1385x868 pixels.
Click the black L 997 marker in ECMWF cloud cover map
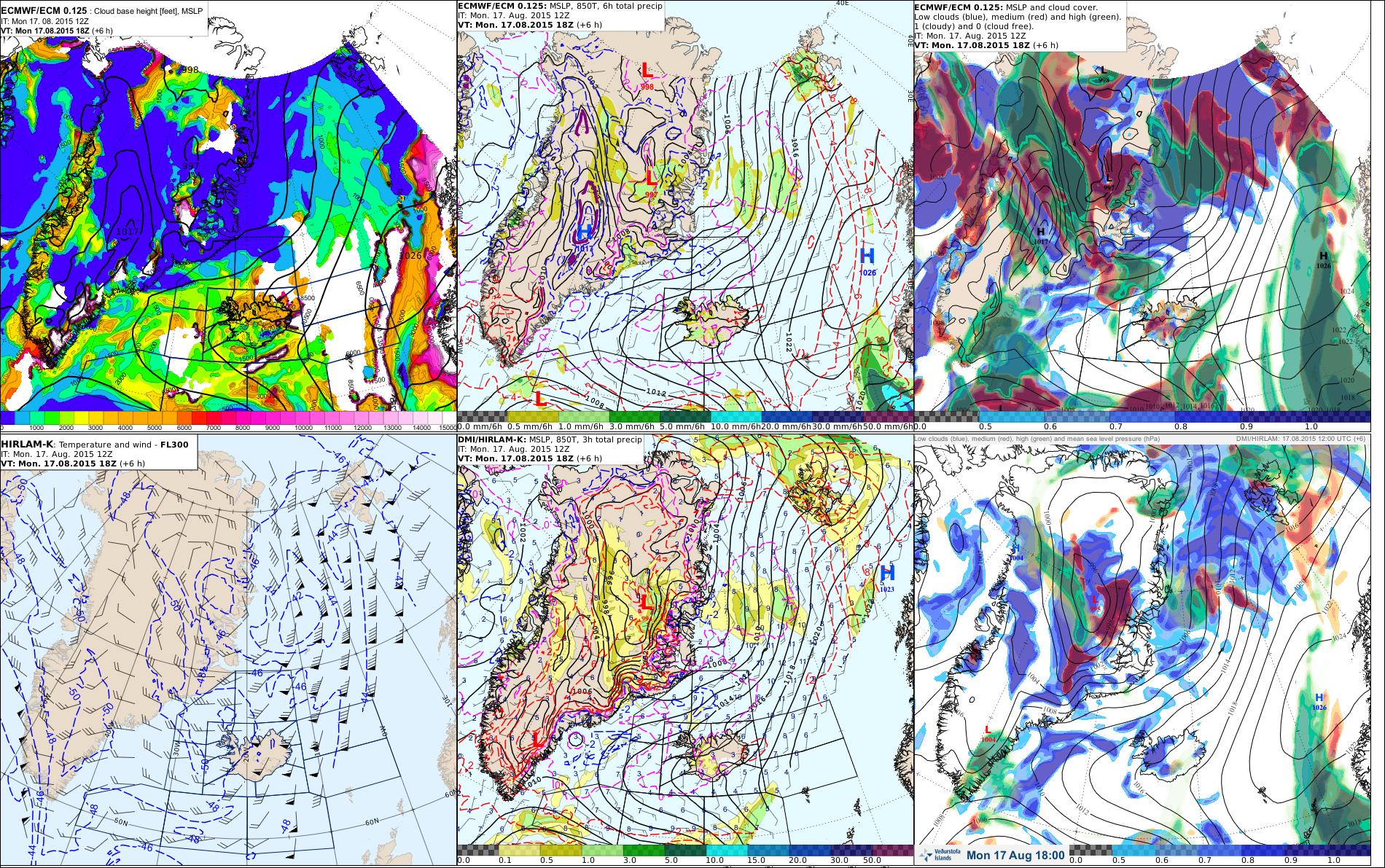pyautogui.click(x=1109, y=181)
